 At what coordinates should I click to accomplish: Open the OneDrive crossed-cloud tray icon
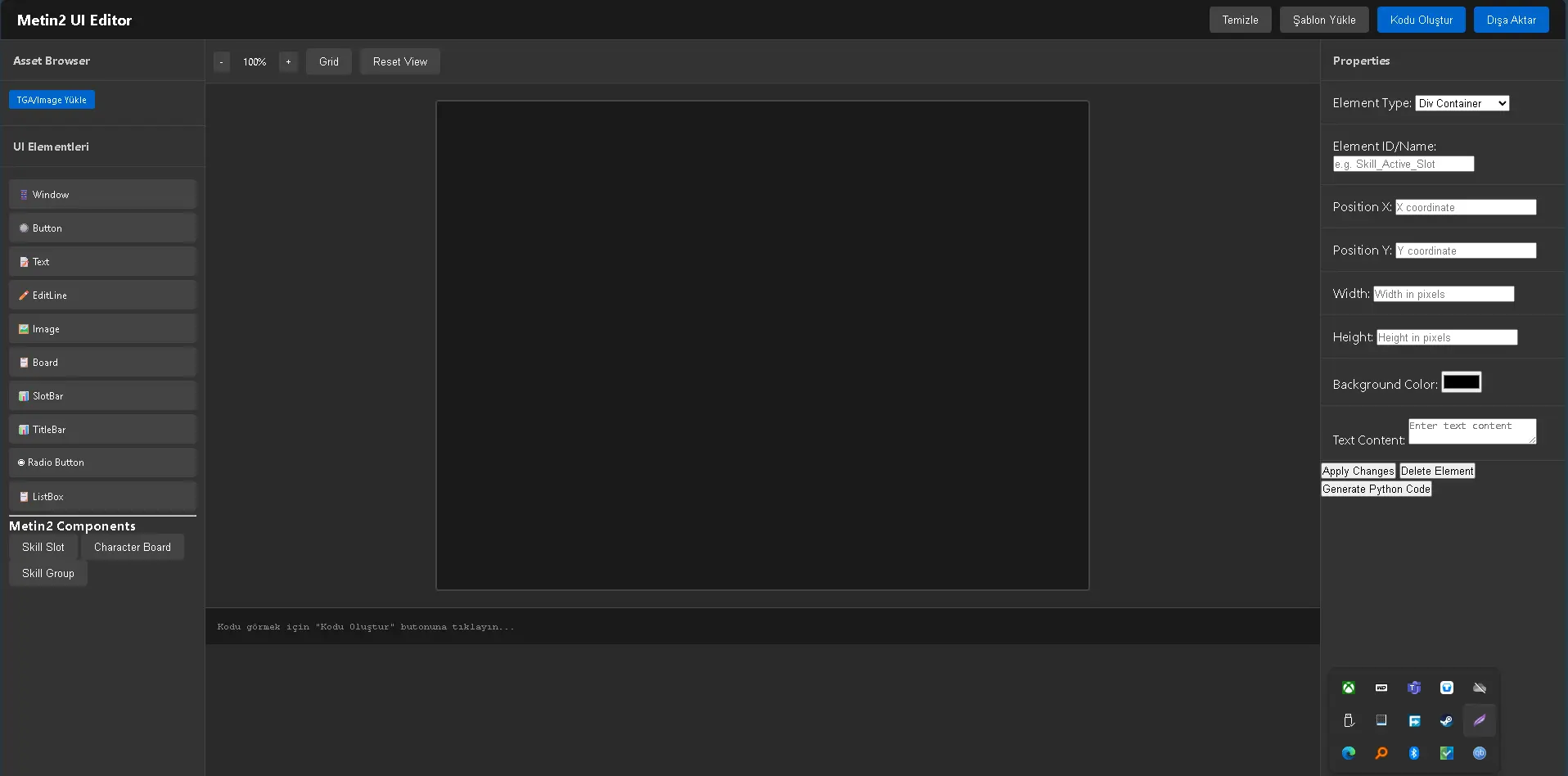point(1480,688)
